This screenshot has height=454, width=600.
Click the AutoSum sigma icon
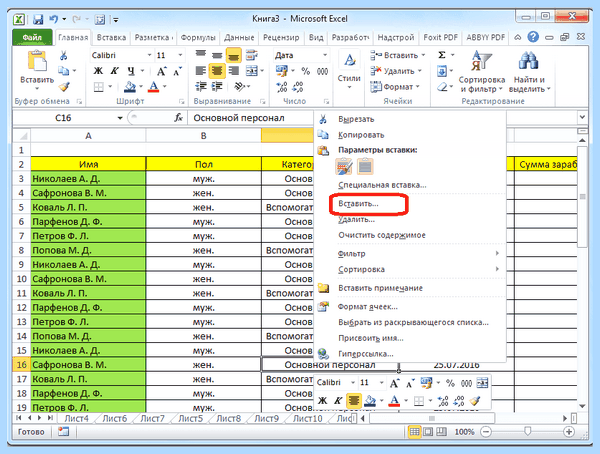[x=442, y=55]
